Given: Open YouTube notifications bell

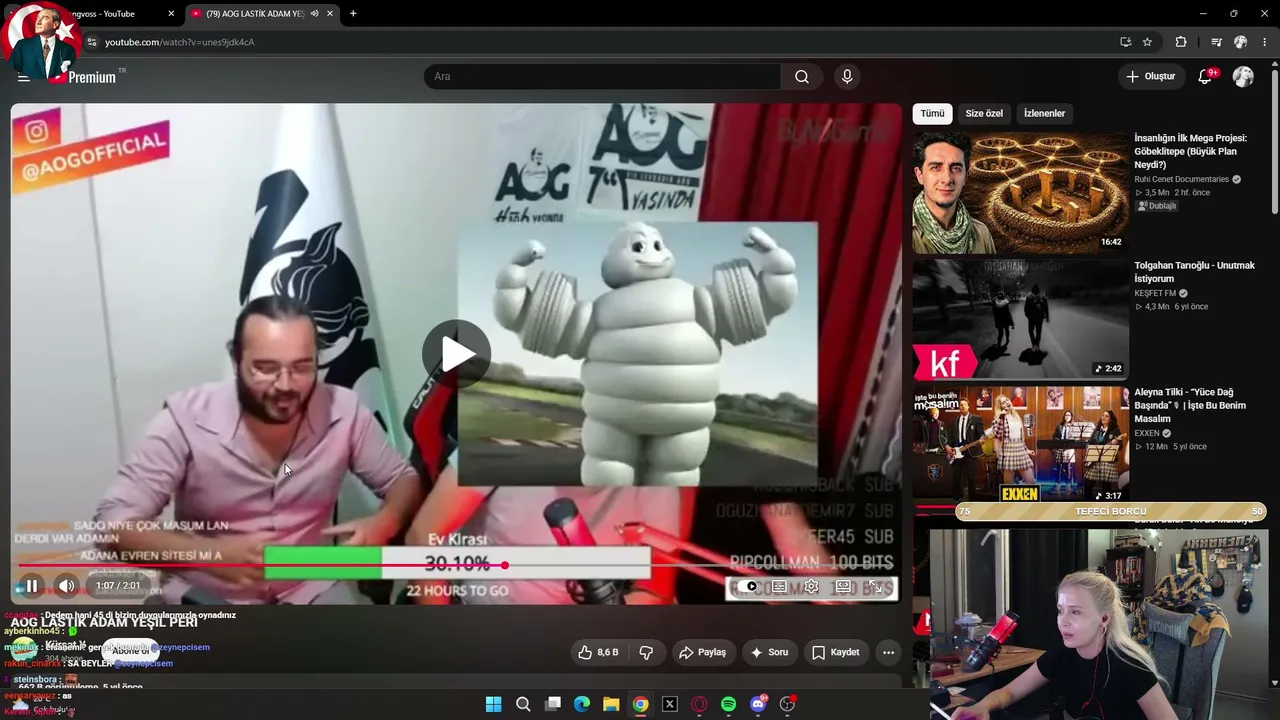Looking at the screenshot, I should click(1205, 77).
